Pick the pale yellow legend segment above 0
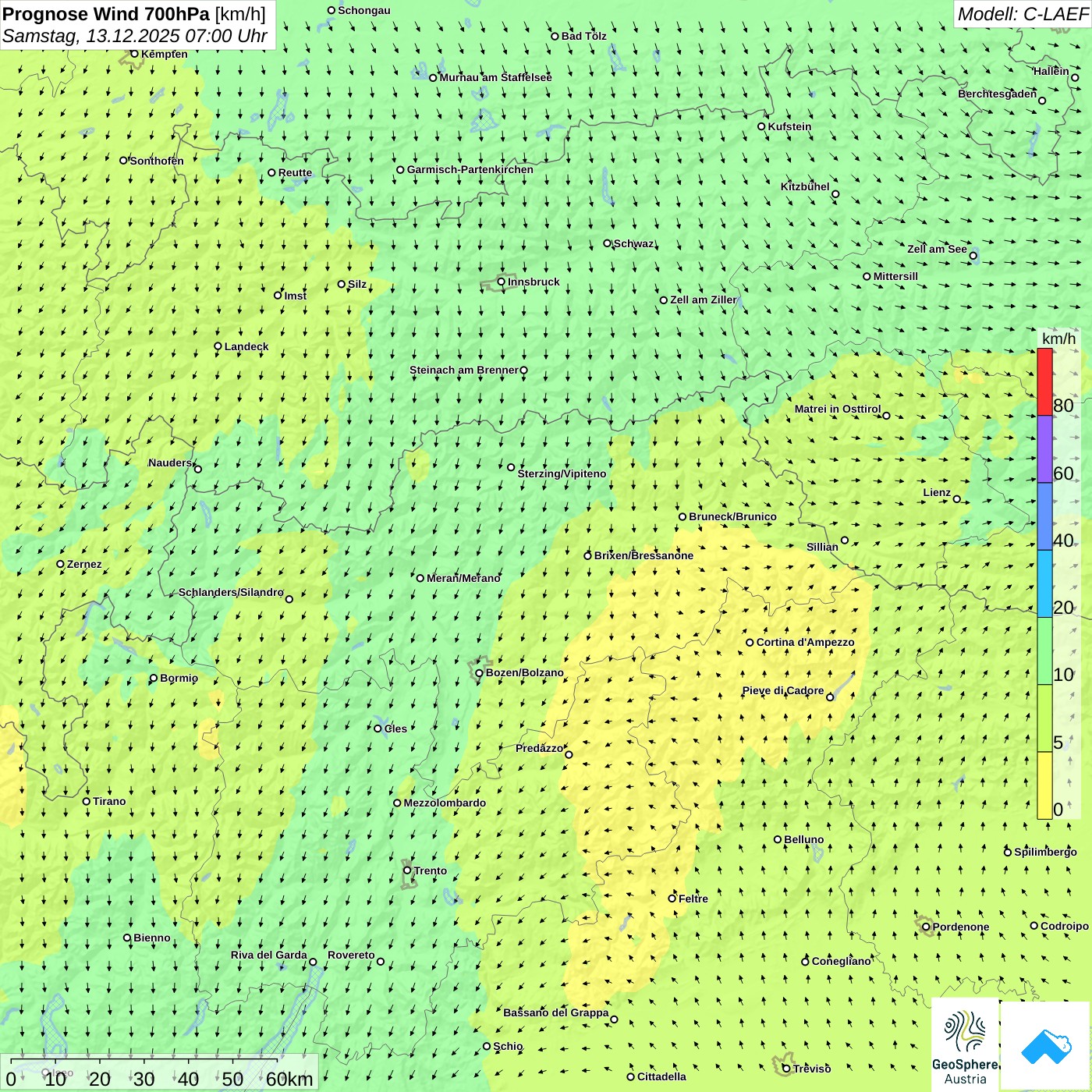The image size is (1092, 1092). point(1044,785)
